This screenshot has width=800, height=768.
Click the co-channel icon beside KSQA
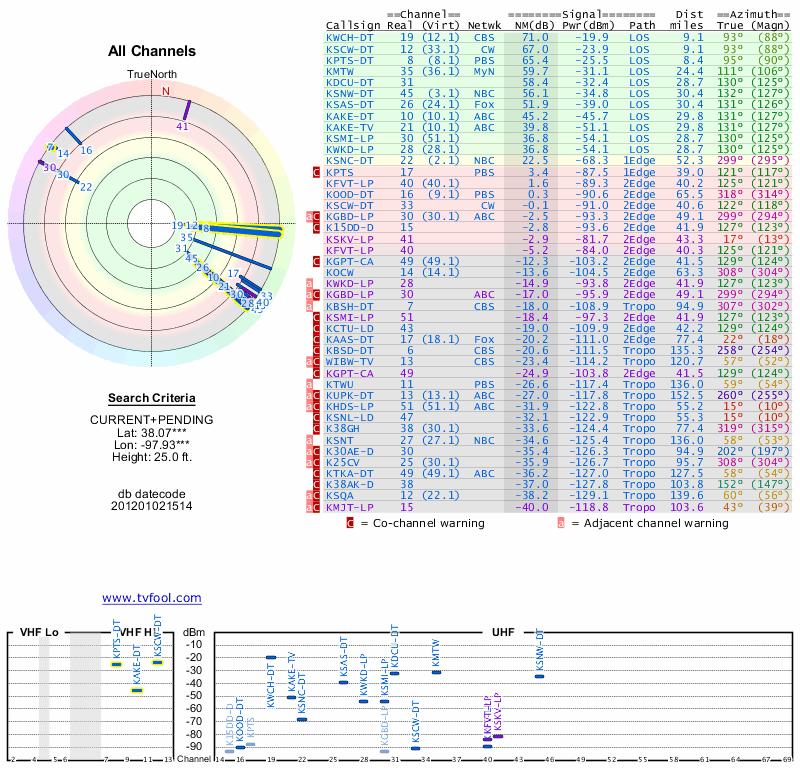click(316, 496)
